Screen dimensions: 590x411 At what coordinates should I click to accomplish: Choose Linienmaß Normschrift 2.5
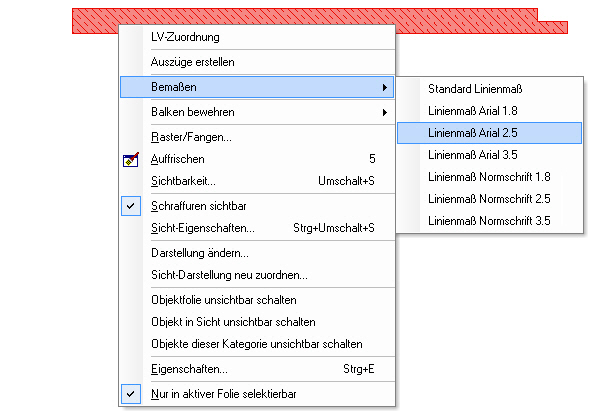pos(490,199)
